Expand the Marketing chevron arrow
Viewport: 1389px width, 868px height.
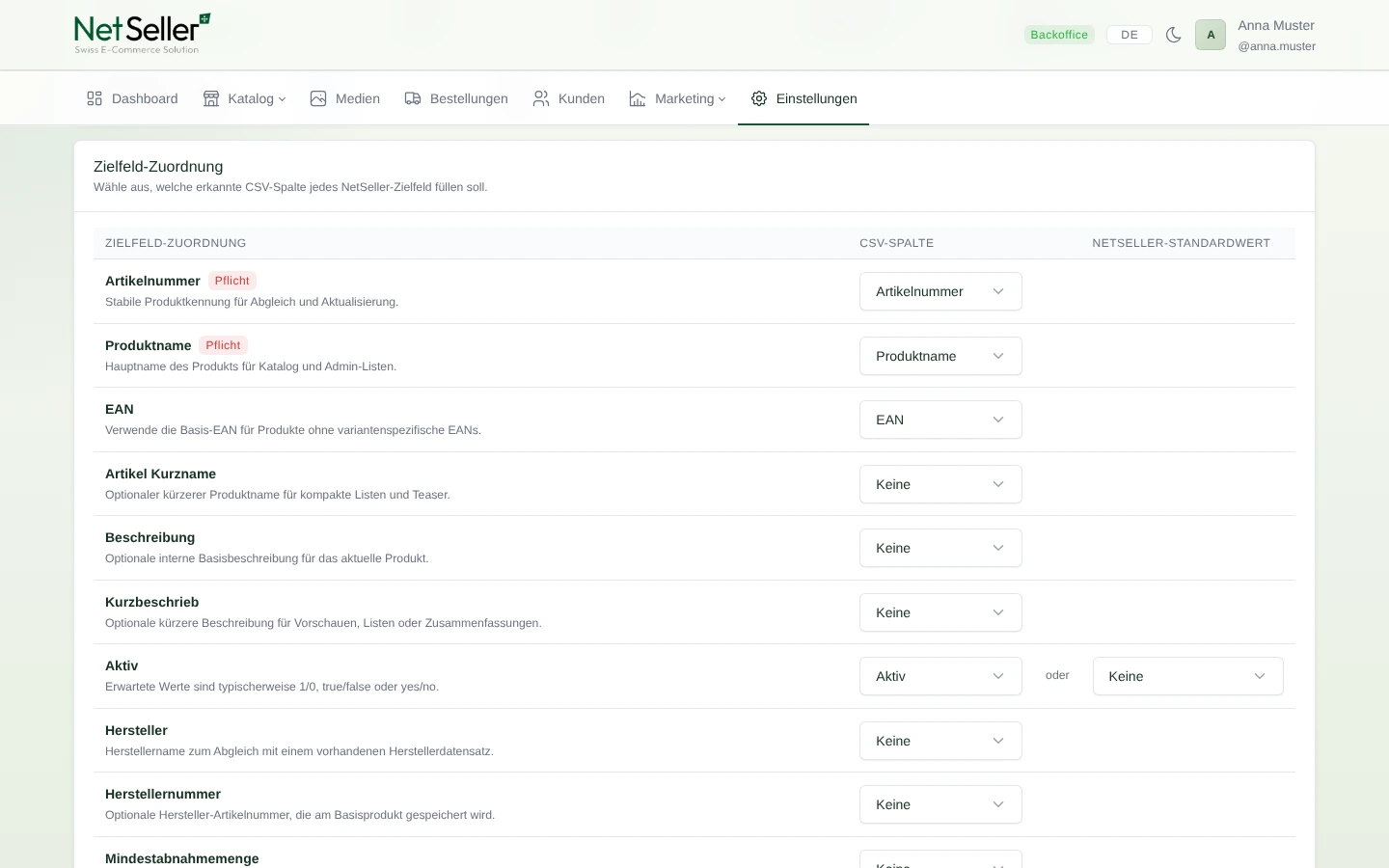[722, 99]
